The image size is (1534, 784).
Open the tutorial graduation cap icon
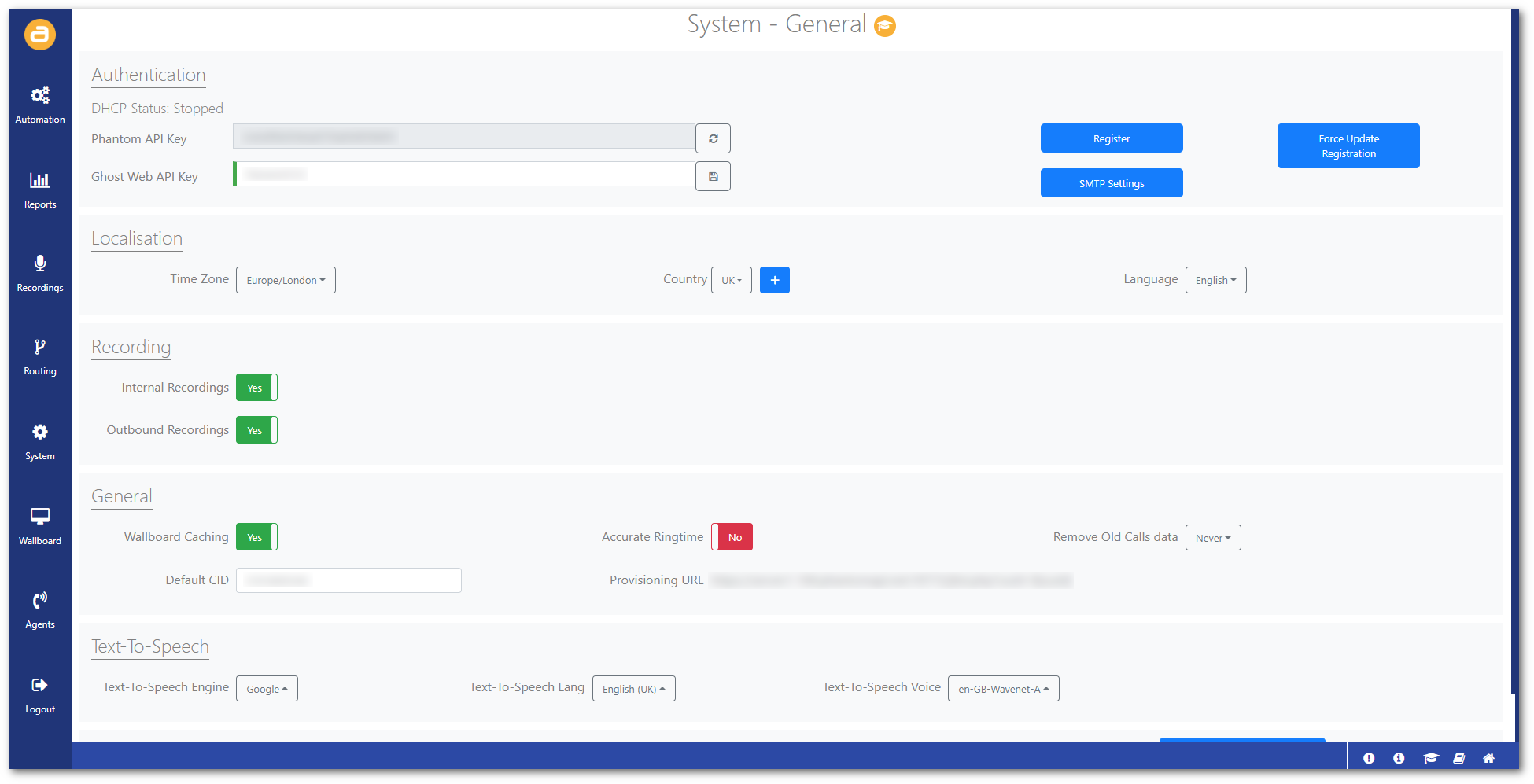1430,757
